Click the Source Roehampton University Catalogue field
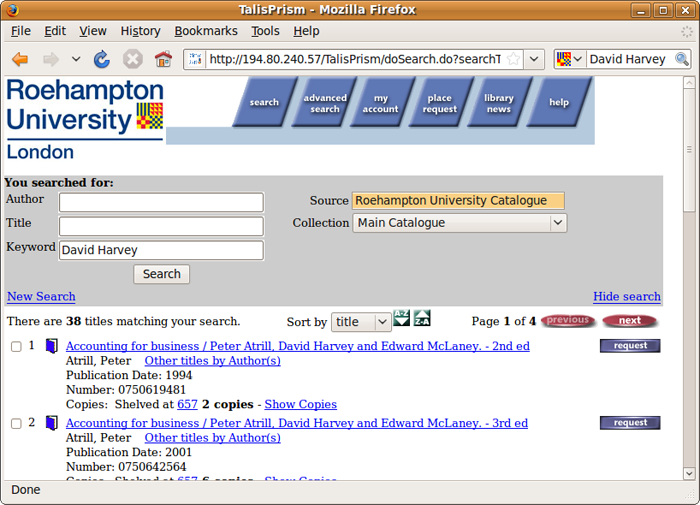The image size is (700, 505). 458,200
